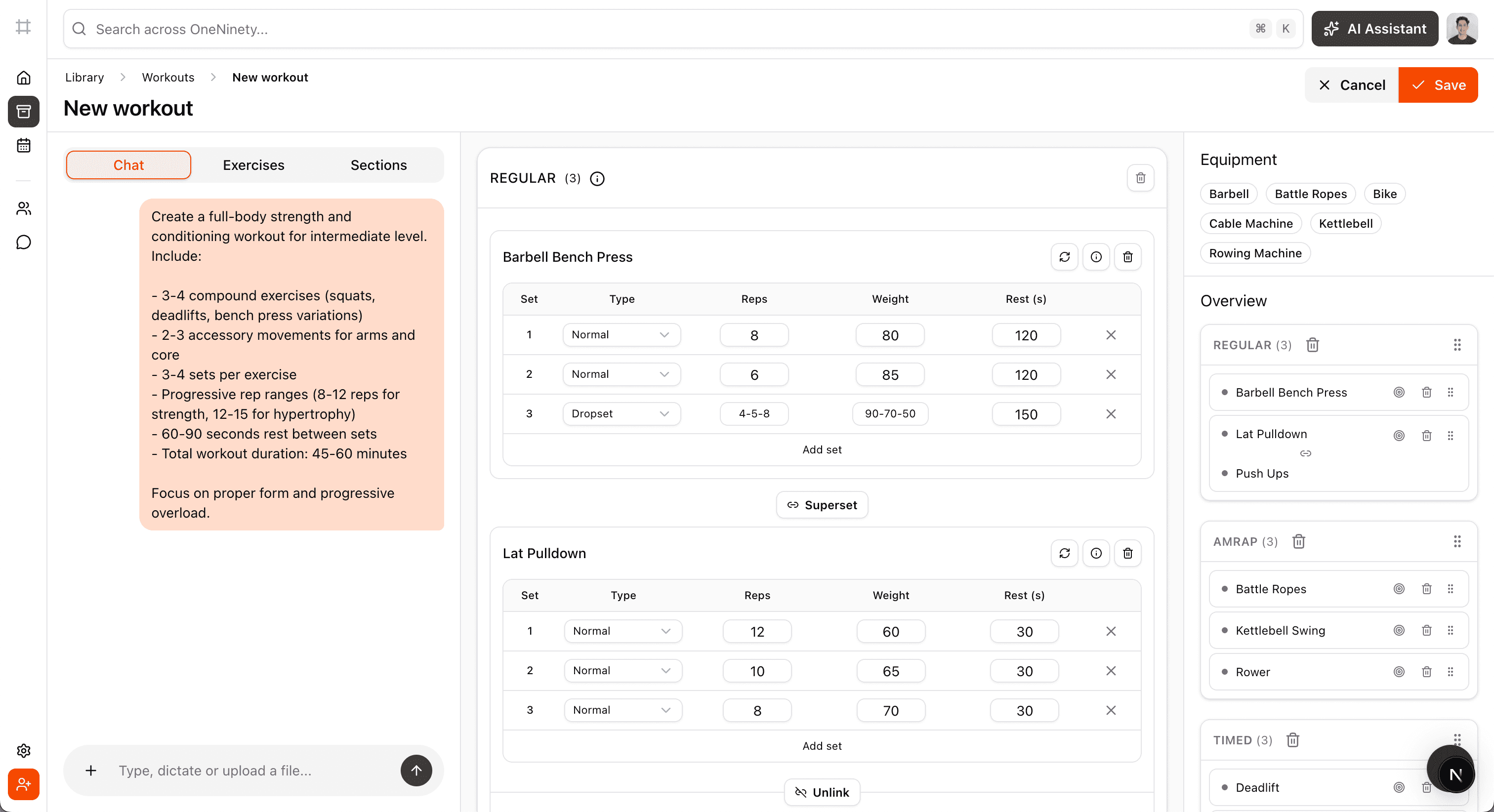Switch to the Exercises tab
This screenshot has width=1494, height=812.
pyautogui.click(x=253, y=165)
